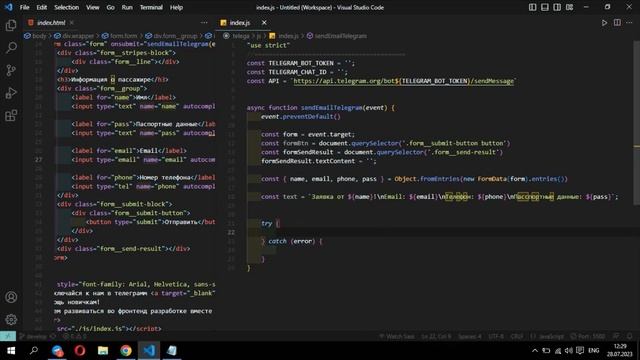
Task: Open the Run and Debug view
Action: pos(11,93)
